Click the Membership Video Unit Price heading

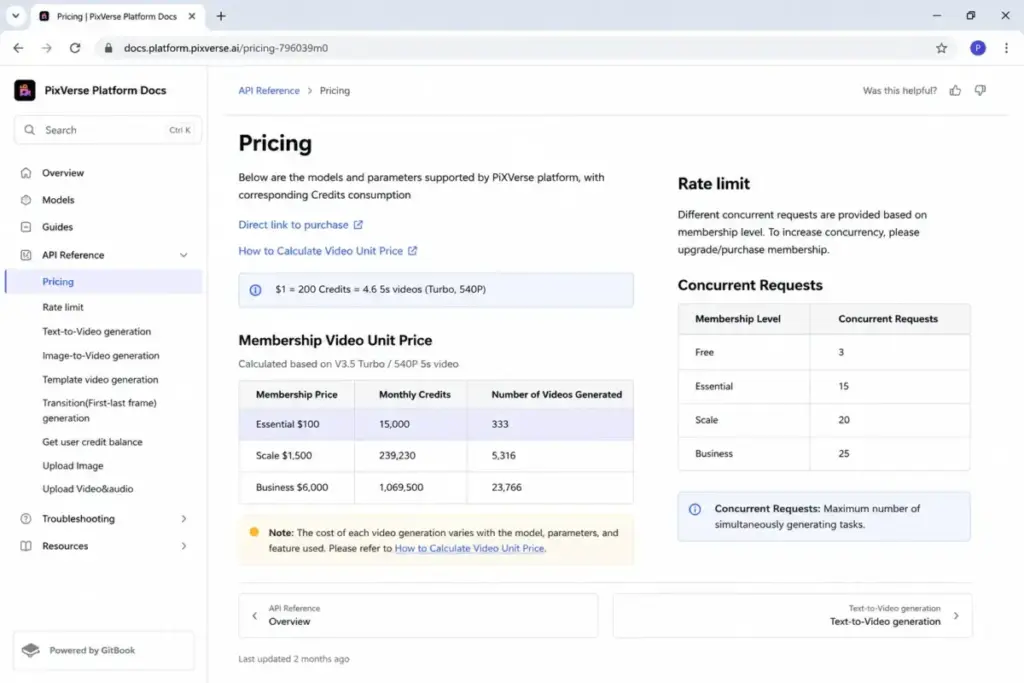[x=335, y=340]
